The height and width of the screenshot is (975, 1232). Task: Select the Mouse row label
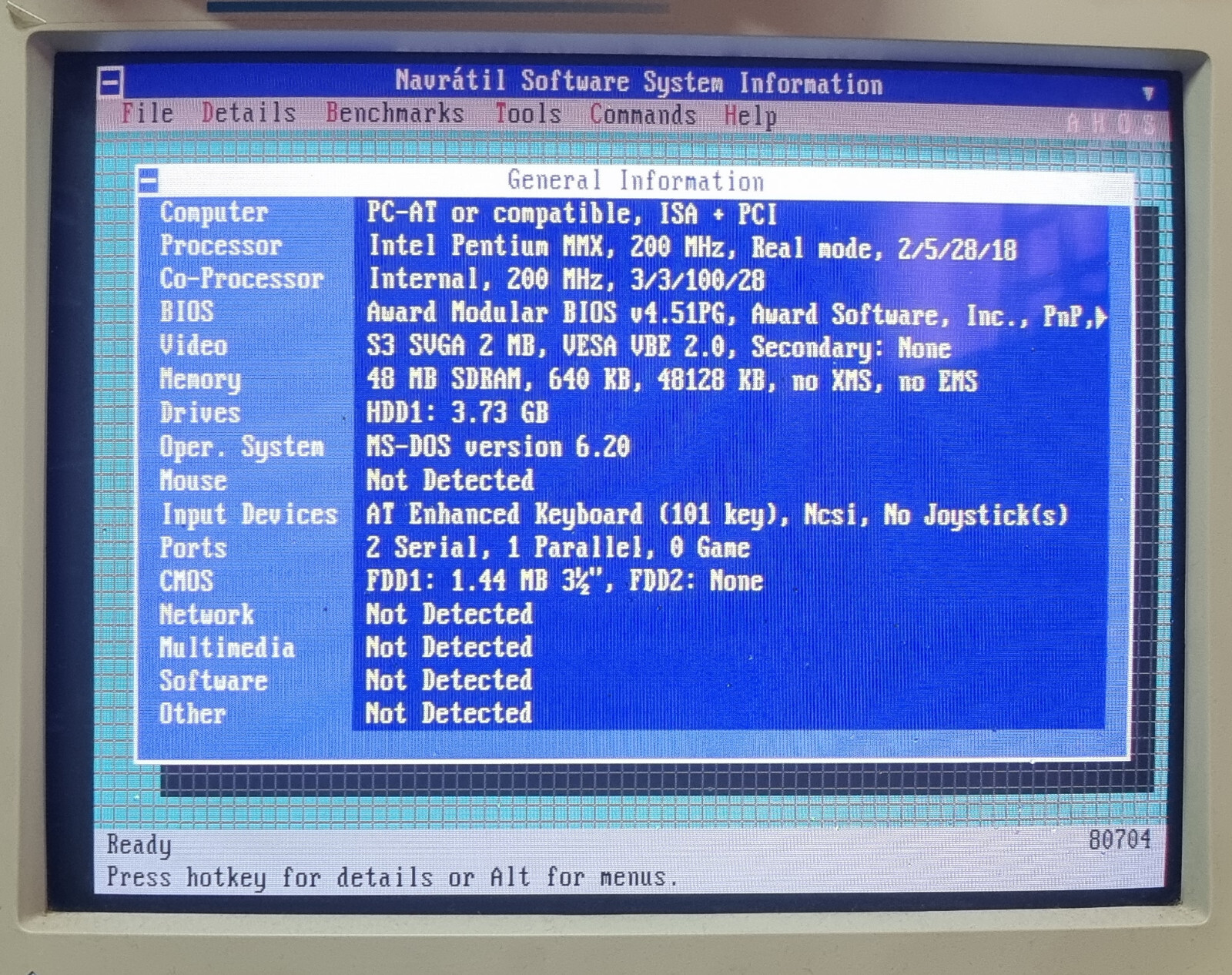pos(193,481)
